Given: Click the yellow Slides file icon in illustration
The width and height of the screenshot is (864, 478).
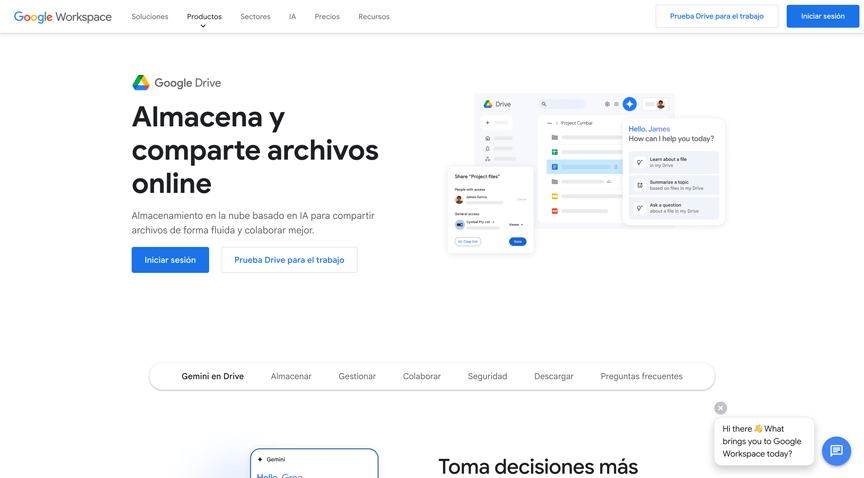Looking at the screenshot, I should click(554, 196).
